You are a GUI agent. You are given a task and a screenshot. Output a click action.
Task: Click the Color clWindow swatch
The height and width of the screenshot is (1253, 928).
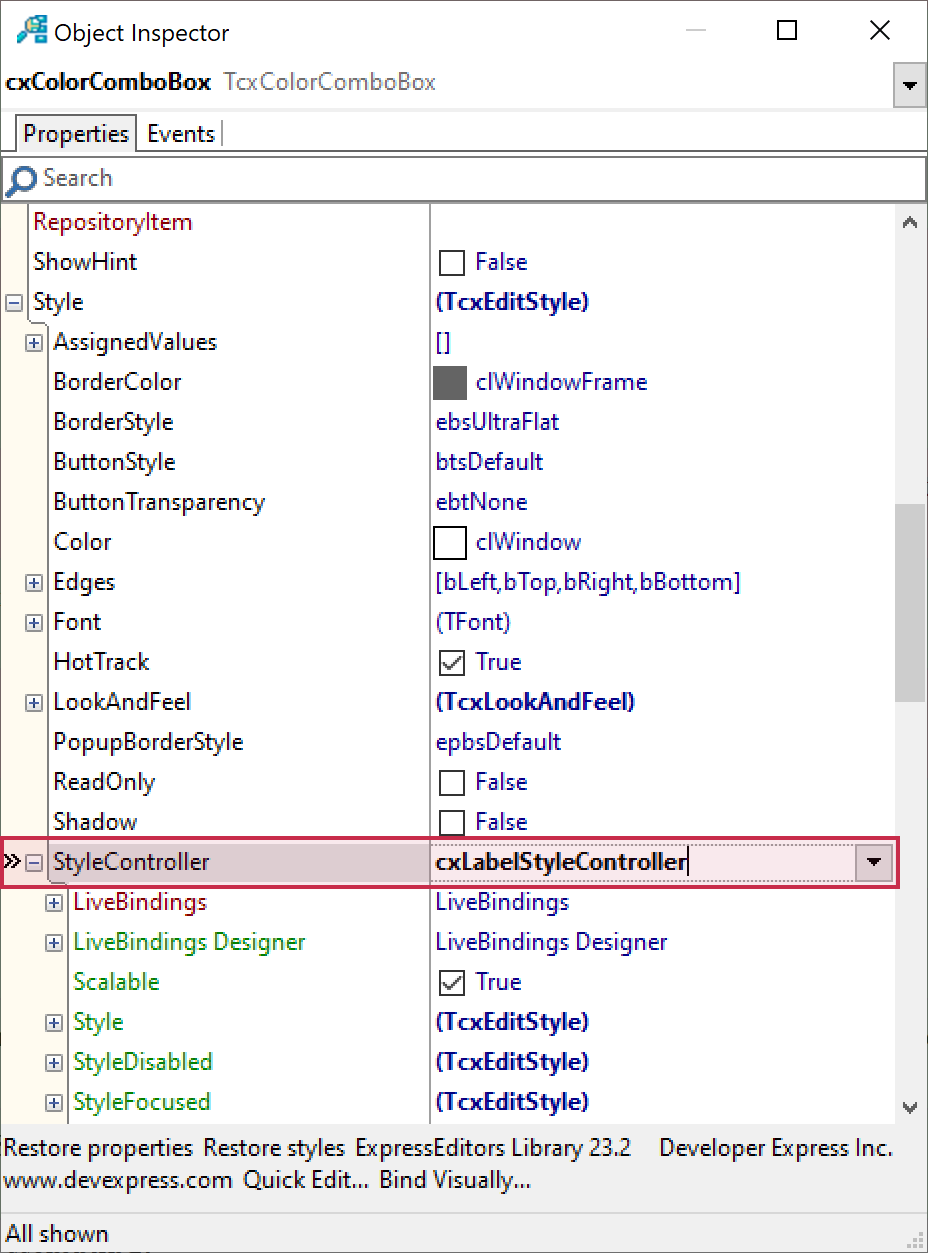450,542
